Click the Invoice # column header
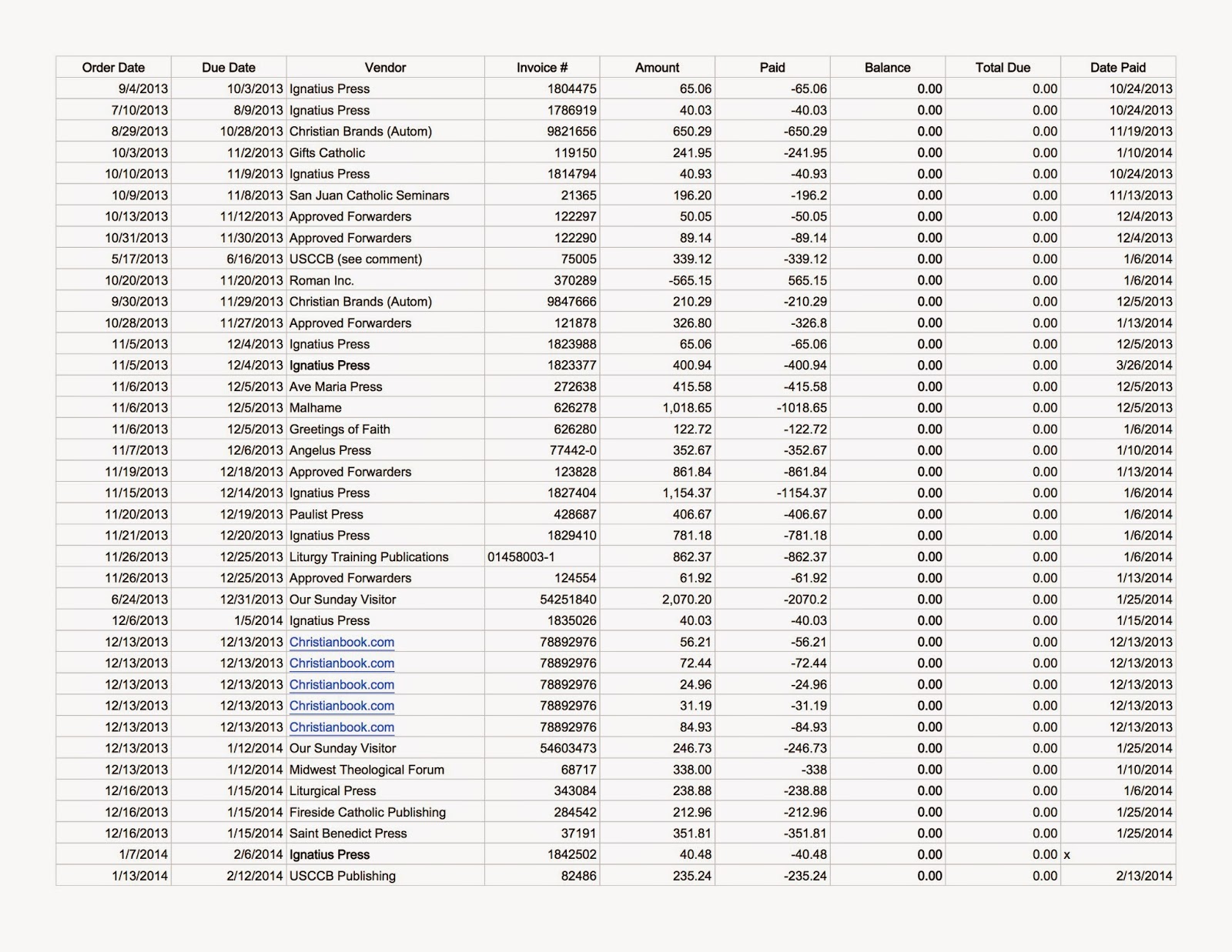The height and width of the screenshot is (952, 1232). point(542,68)
